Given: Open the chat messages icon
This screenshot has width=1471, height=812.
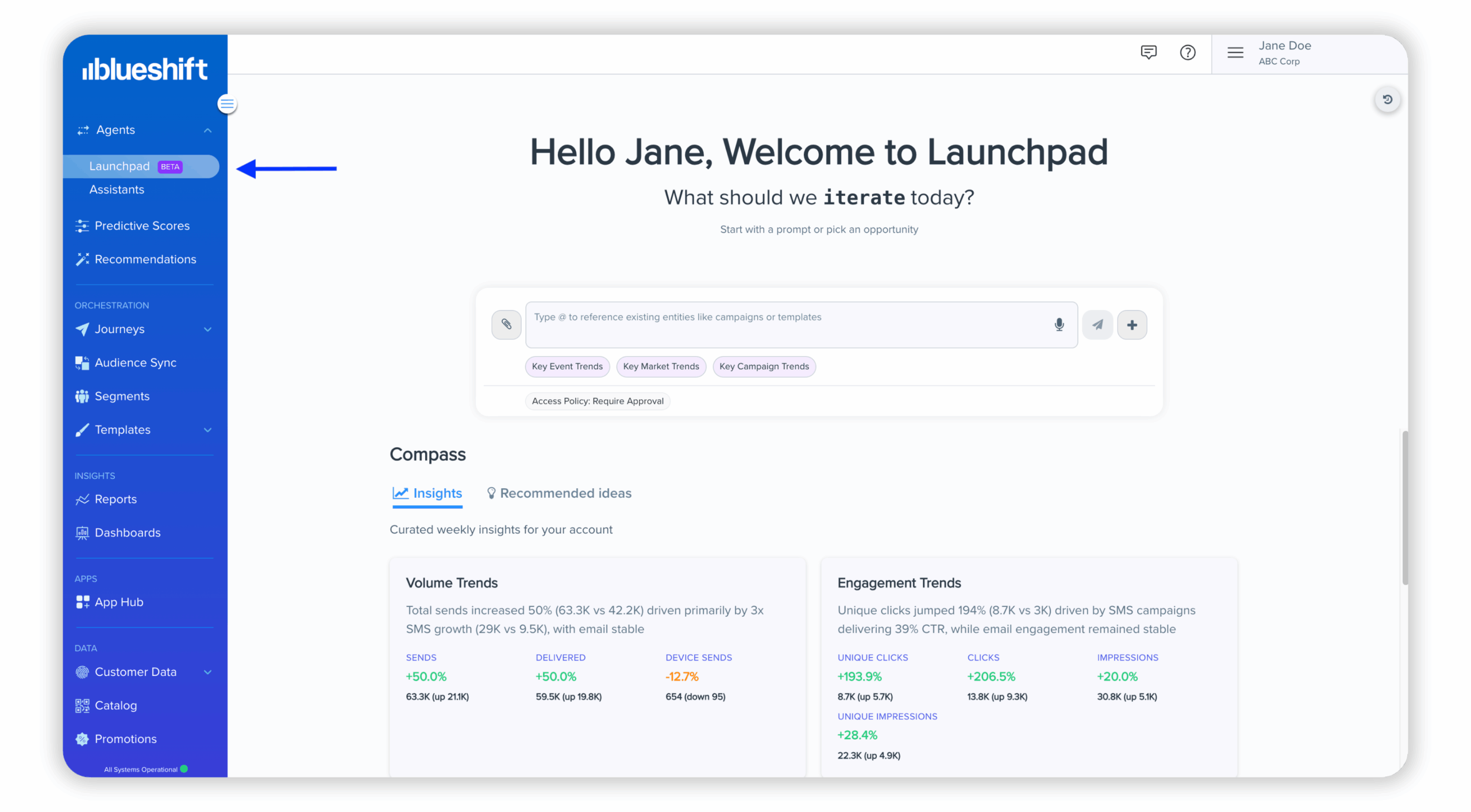Looking at the screenshot, I should (1148, 52).
